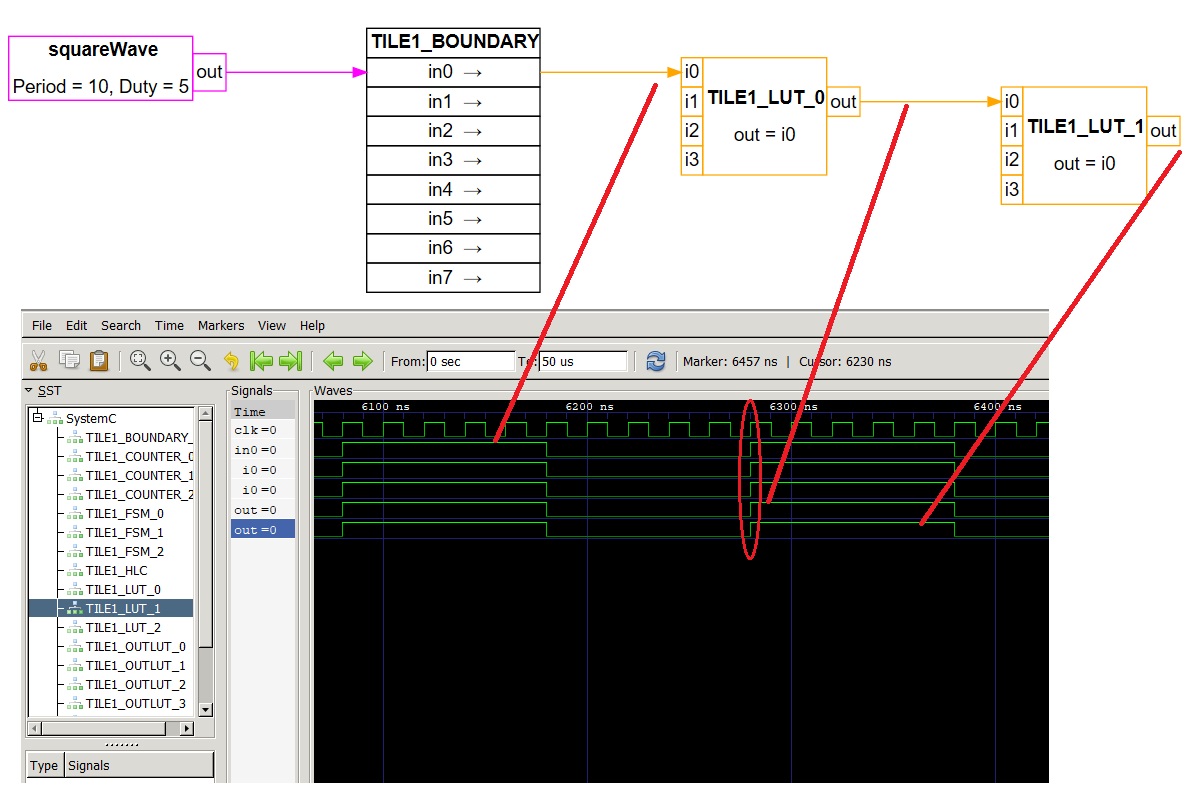Select TILE1_OUTLUT_2 in the tree

coord(135,685)
